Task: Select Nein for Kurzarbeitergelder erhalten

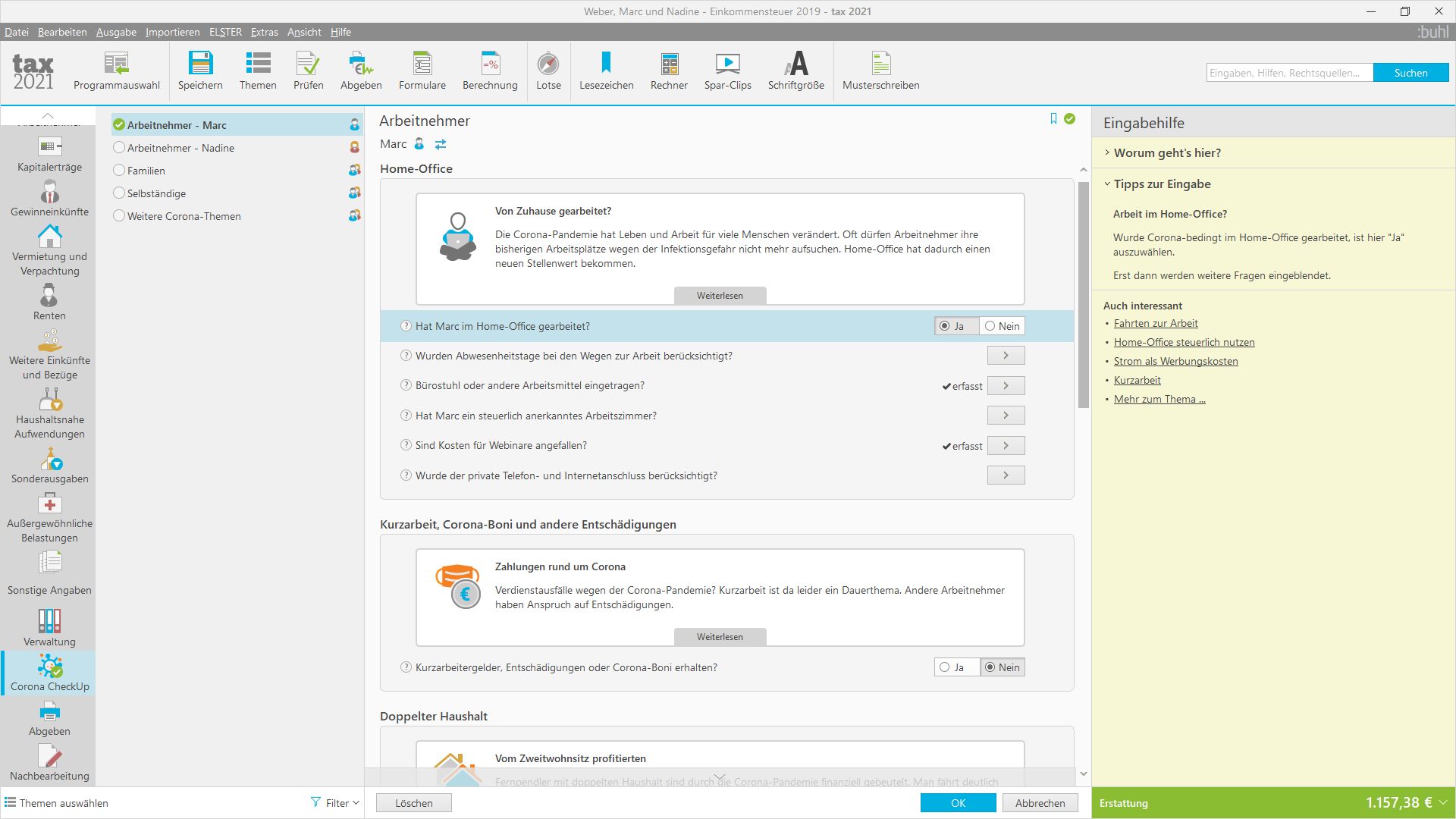Action: (1002, 667)
